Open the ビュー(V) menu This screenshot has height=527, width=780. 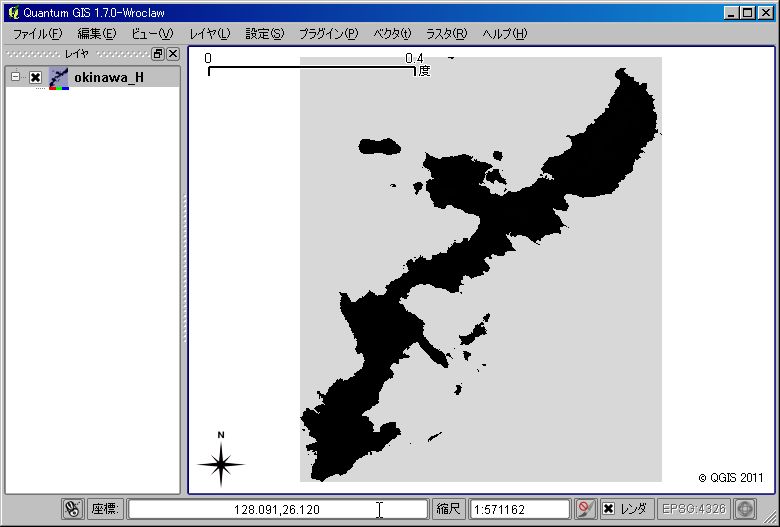click(x=152, y=34)
